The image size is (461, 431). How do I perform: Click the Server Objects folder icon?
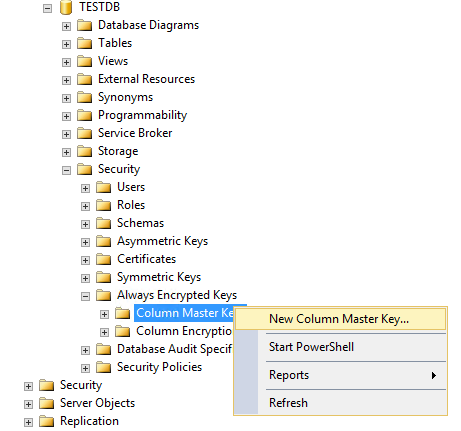(46, 403)
